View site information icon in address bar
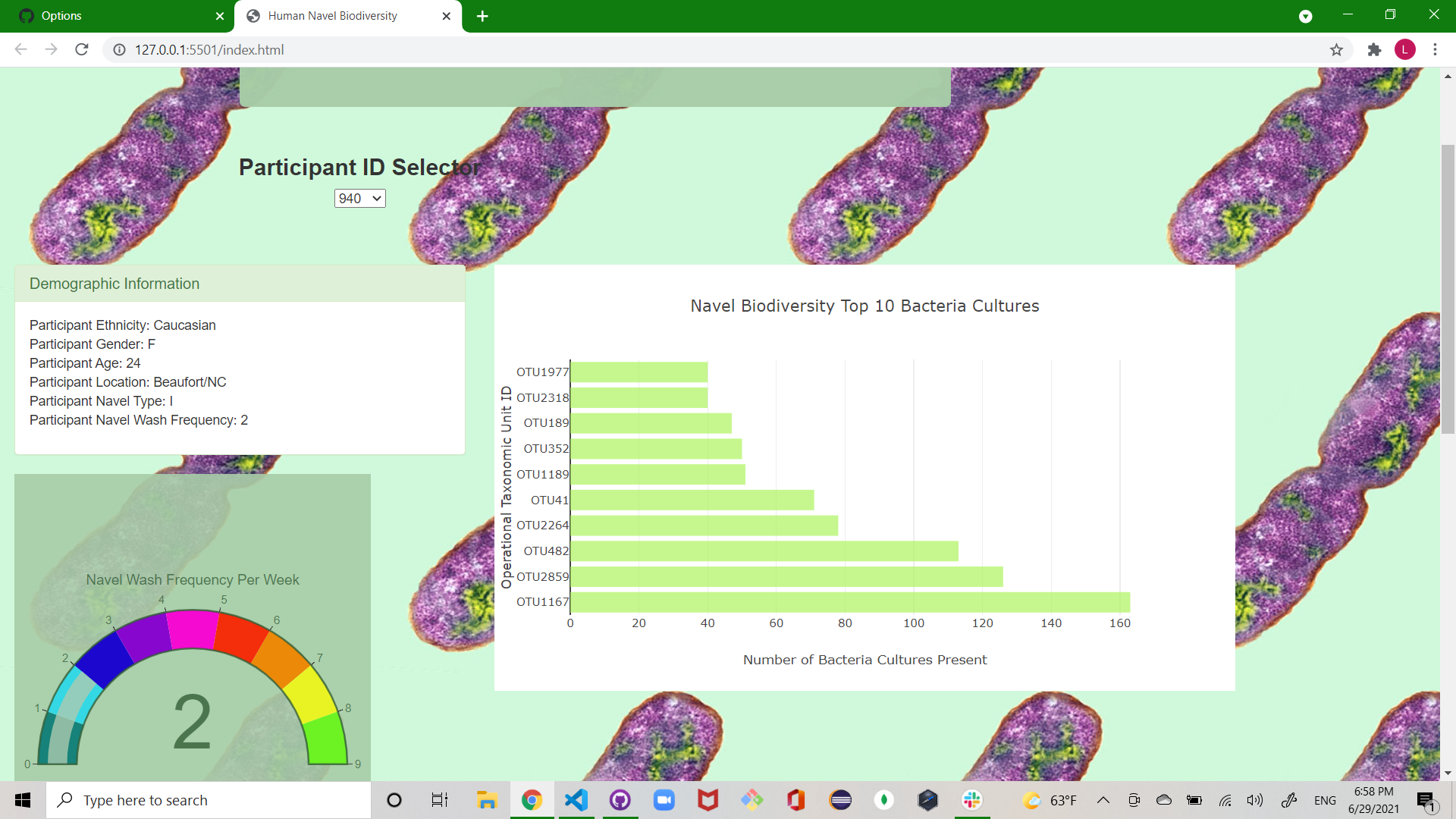1456x819 pixels. click(119, 49)
